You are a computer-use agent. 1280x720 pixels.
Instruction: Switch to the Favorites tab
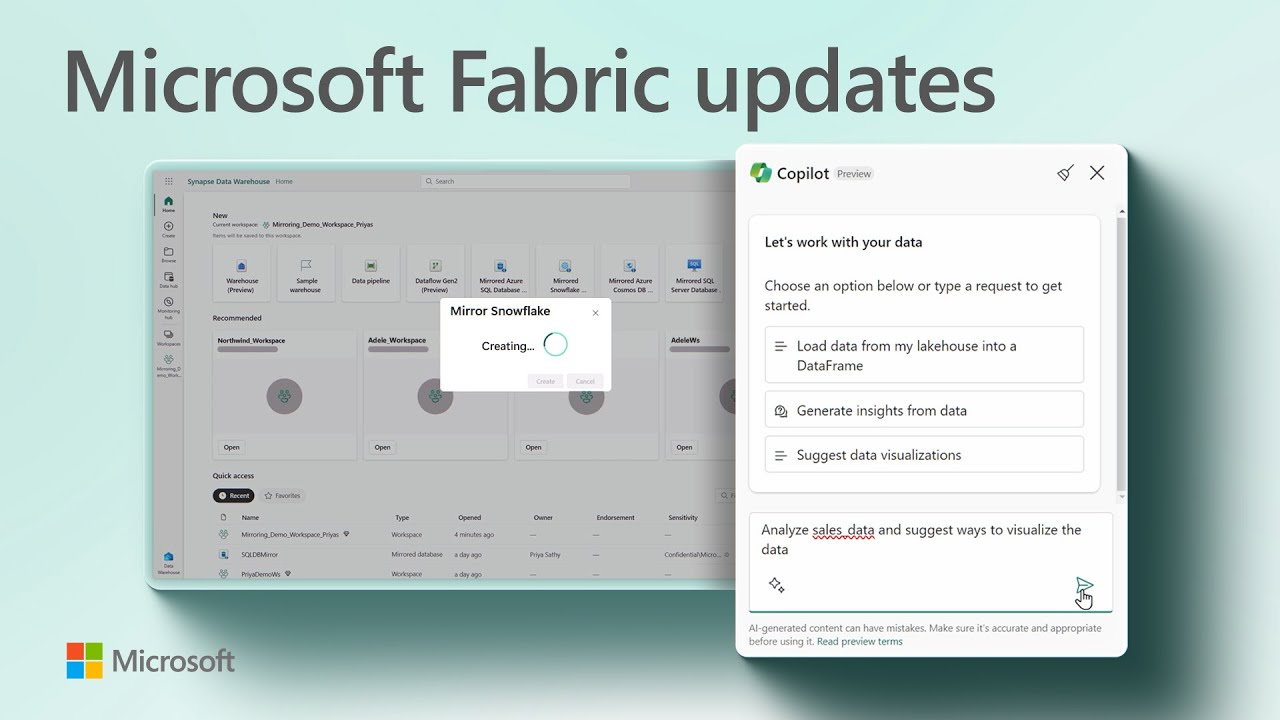(282, 495)
